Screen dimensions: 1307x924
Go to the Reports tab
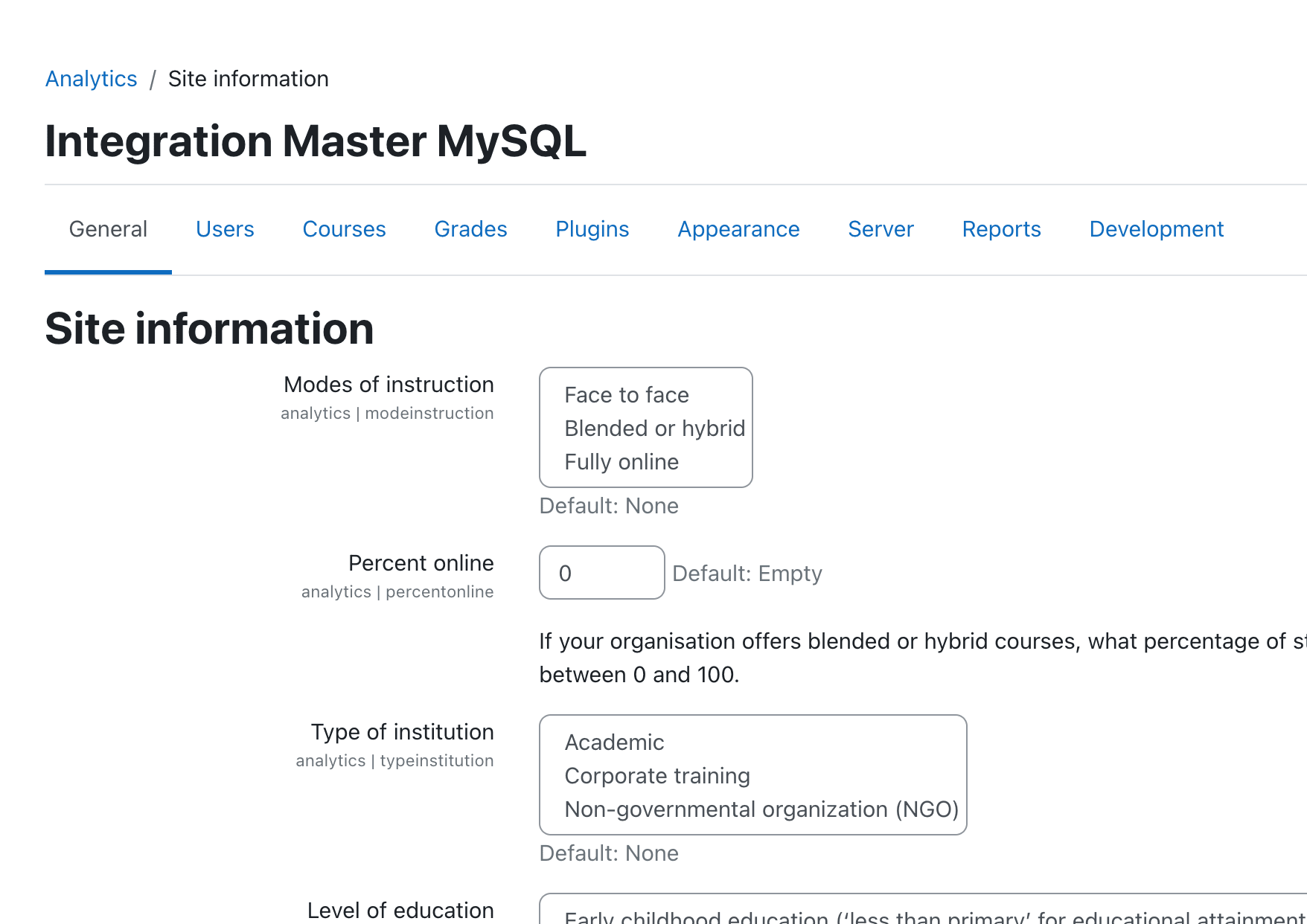1001,229
